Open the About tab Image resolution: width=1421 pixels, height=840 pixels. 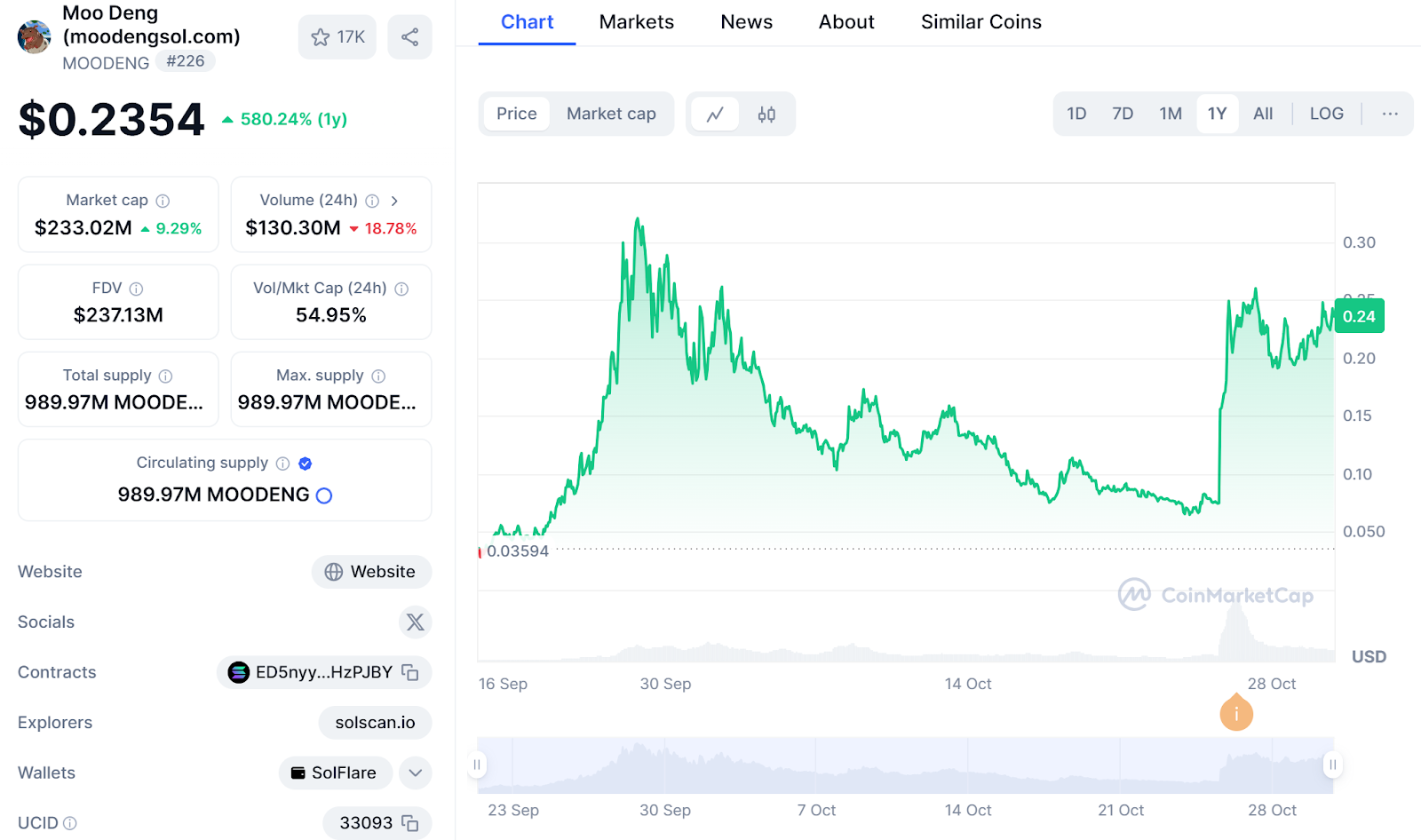846,22
